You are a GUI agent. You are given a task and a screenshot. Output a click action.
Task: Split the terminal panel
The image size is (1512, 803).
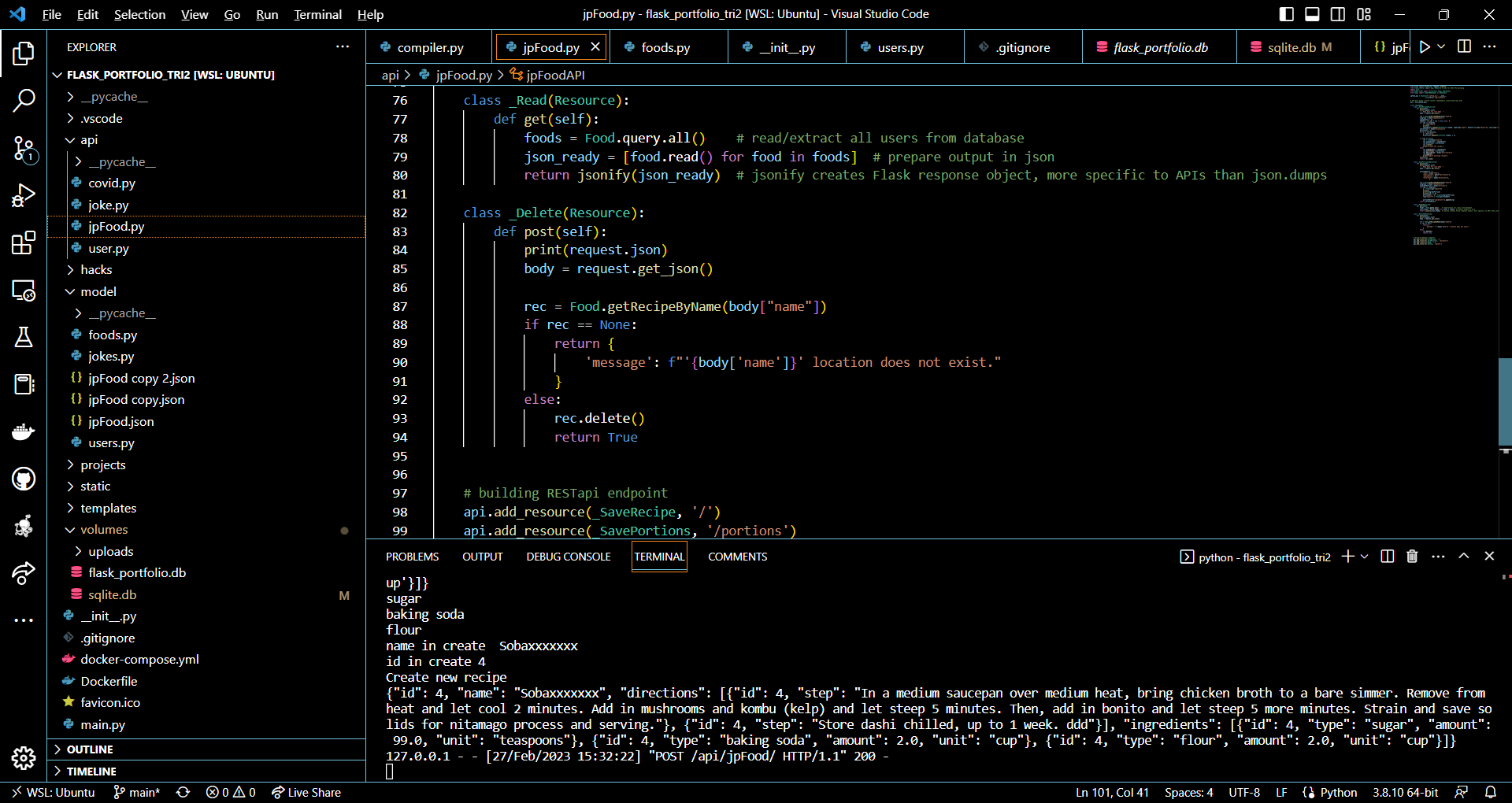pos(1388,557)
